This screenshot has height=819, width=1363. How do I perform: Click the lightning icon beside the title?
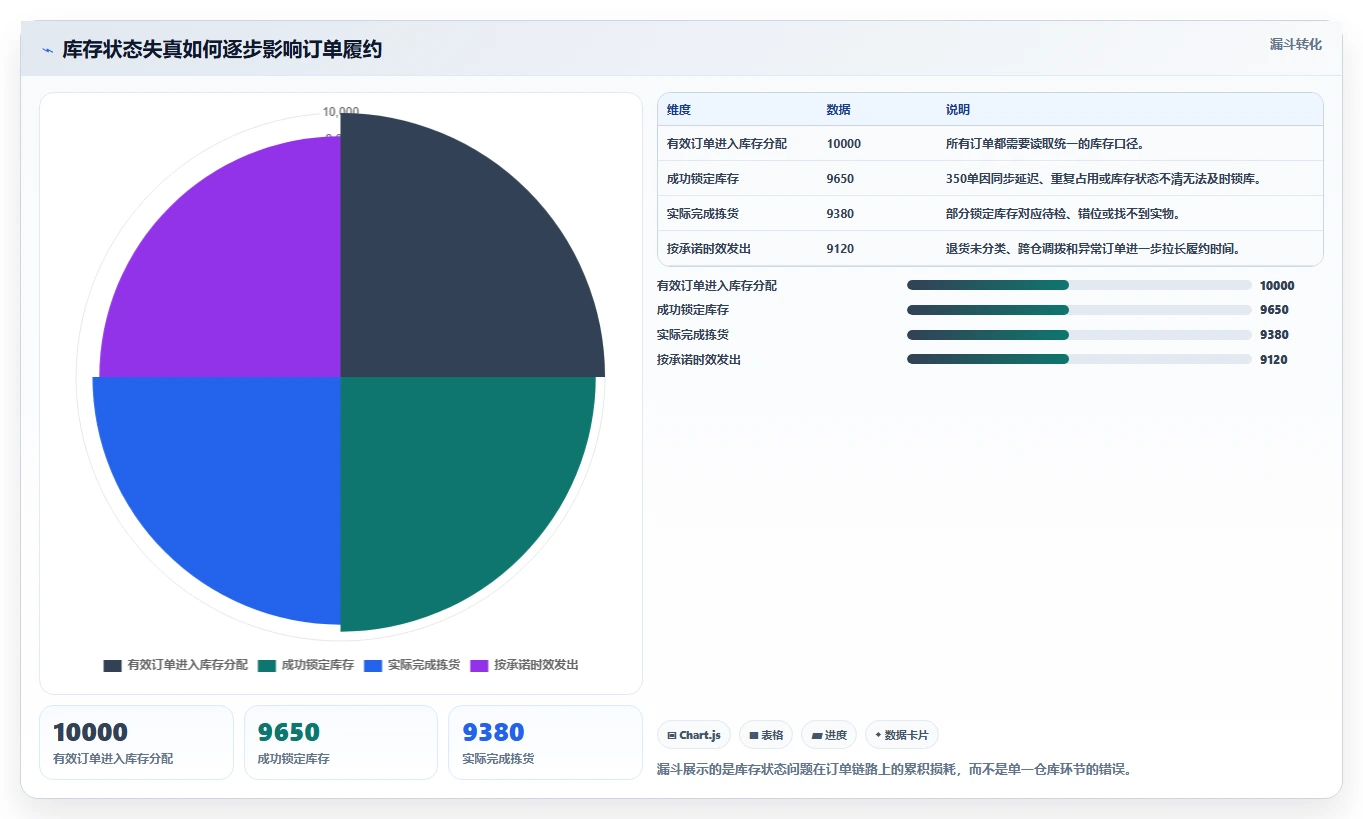point(47,50)
